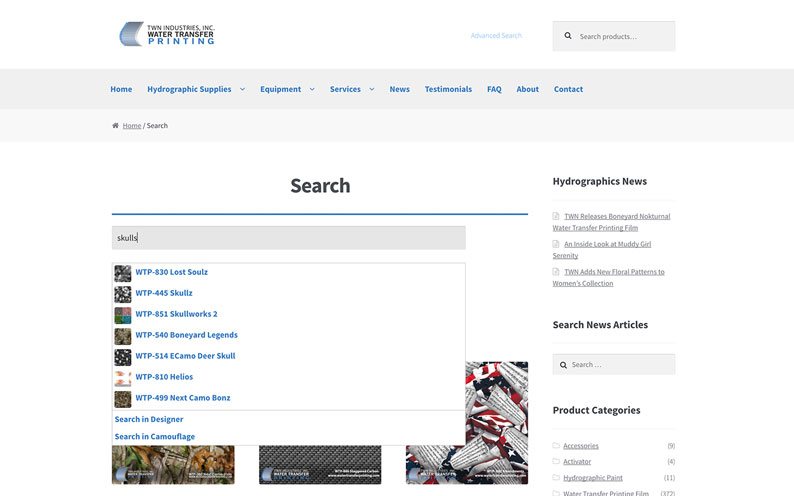The image size is (794, 496).
Task: Click the WTP-514 ECamo Deer Skull thumbnail
Action: pos(123,357)
